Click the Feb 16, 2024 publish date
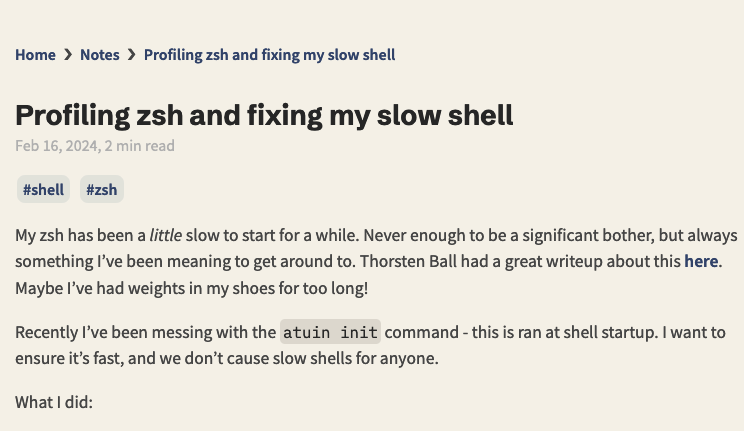The height and width of the screenshot is (431, 744). 56,146
